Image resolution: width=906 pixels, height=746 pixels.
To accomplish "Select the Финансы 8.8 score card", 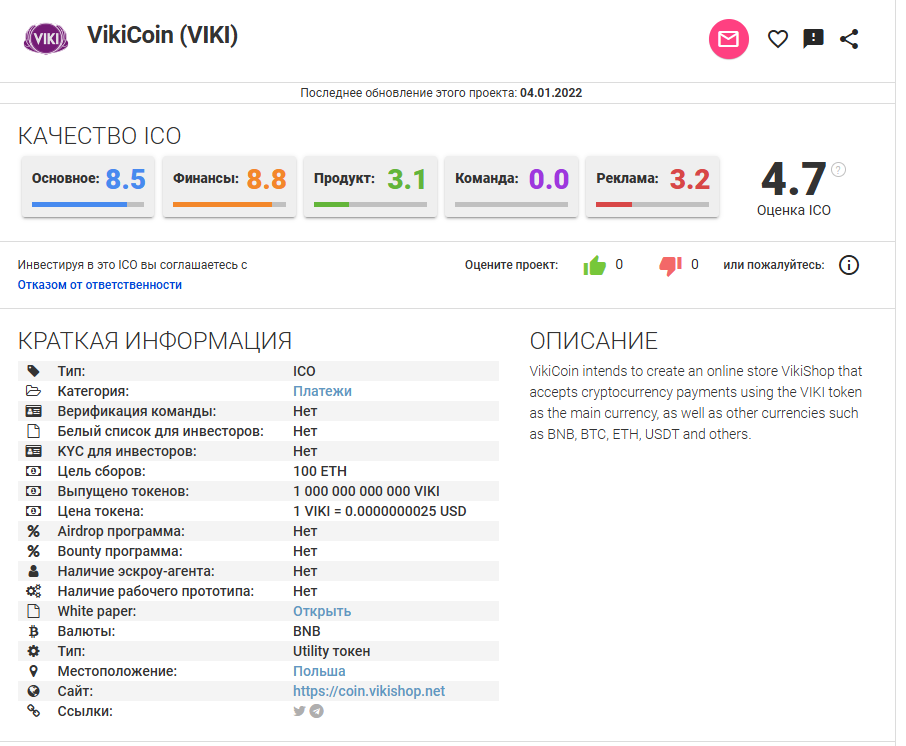I will [229, 187].
